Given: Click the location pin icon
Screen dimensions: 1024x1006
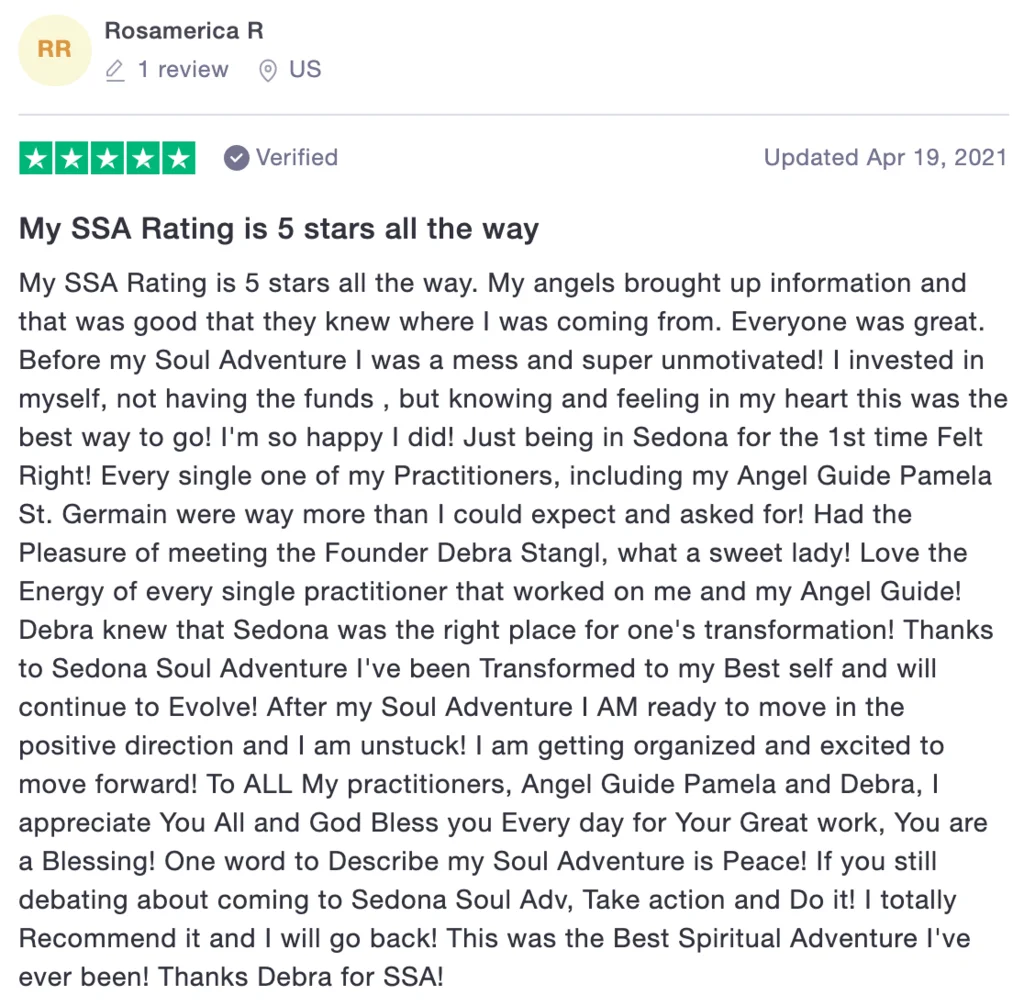Looking at the screenshot, I should 267,71.
